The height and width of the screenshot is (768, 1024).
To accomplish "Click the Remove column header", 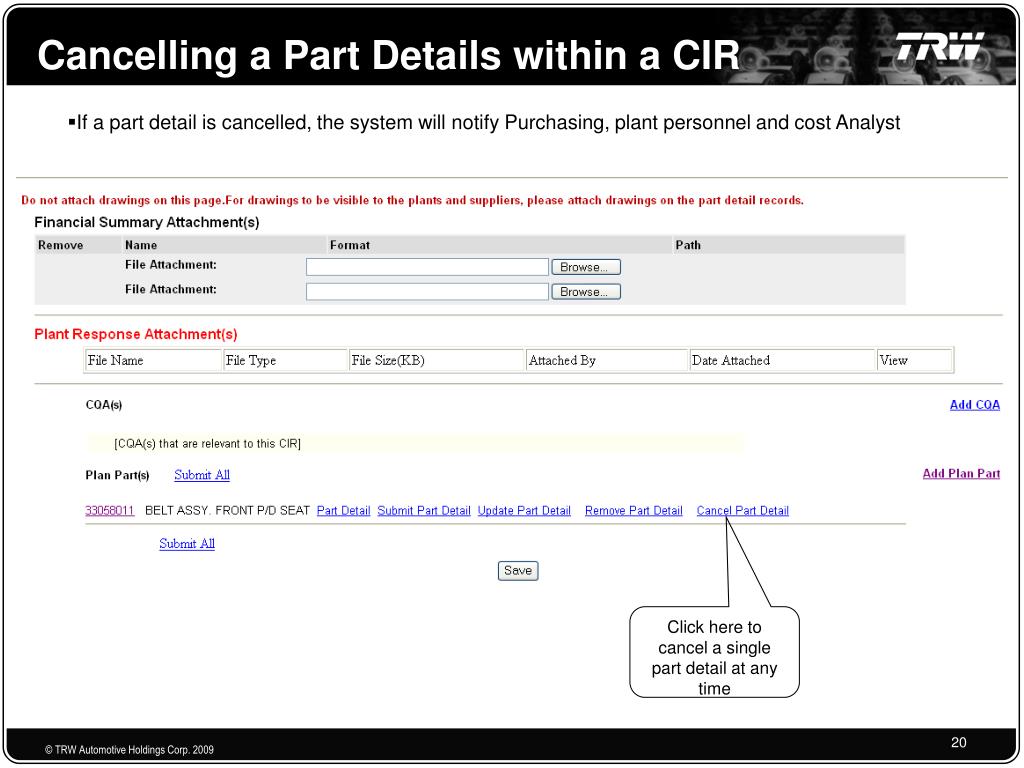I will tap(61, 246).
